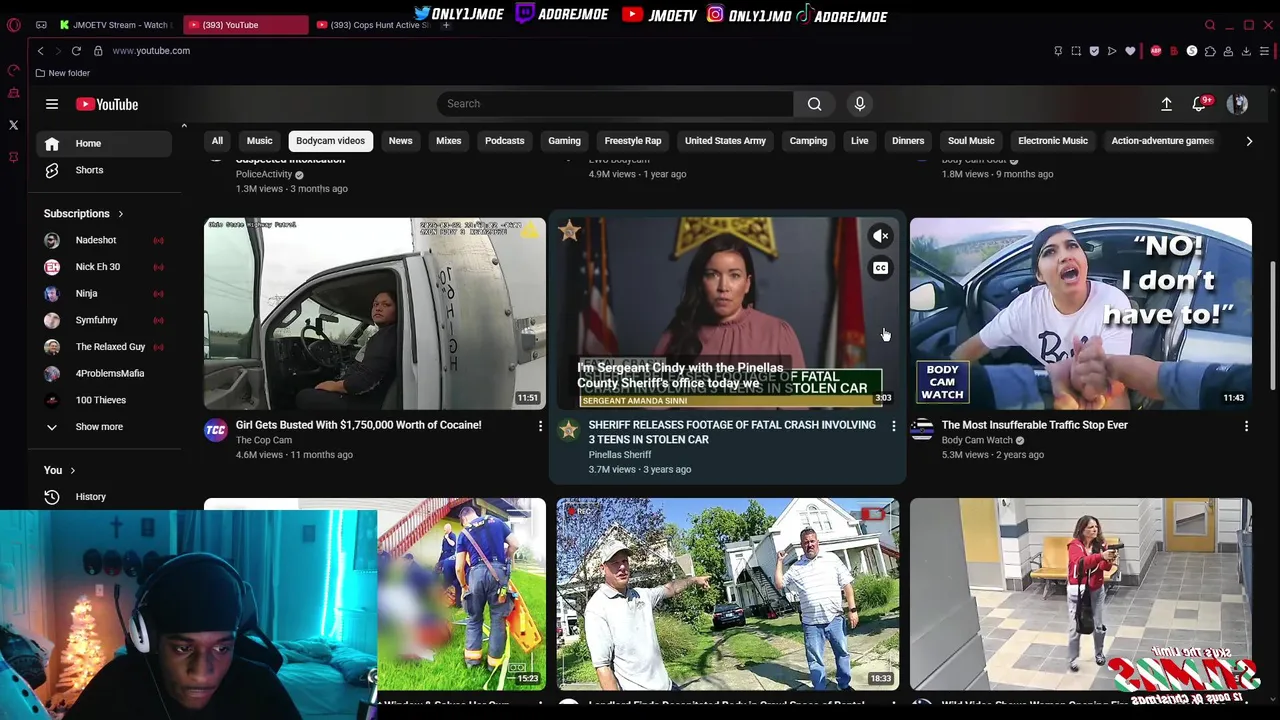Select the Freestyle Rap chip
Viewport: 1280px width, 720px height.
pyautogui.click(x=633, y=141)
